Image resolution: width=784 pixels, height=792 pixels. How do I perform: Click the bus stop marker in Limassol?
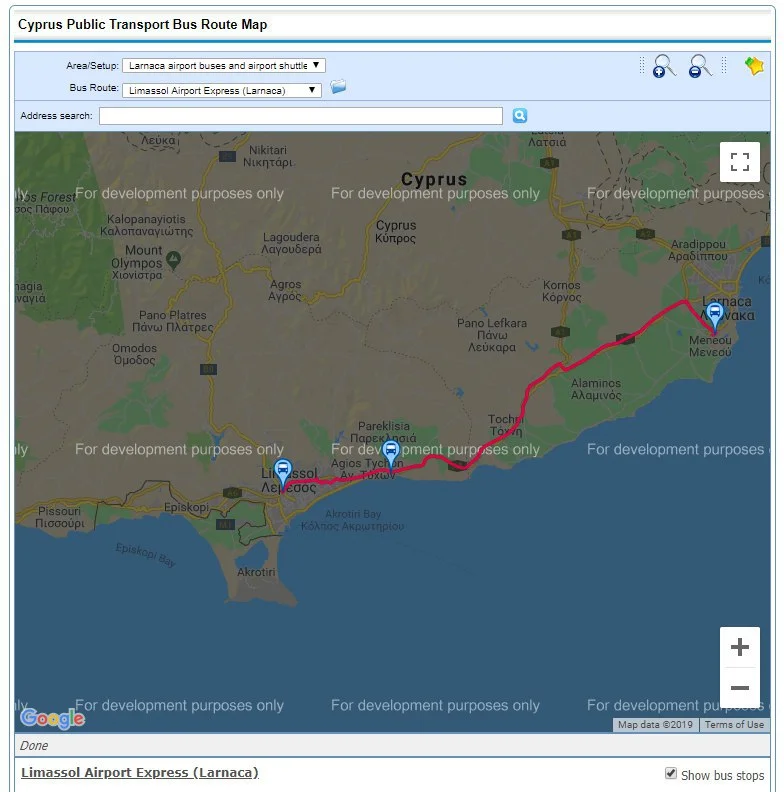[283, 471]
